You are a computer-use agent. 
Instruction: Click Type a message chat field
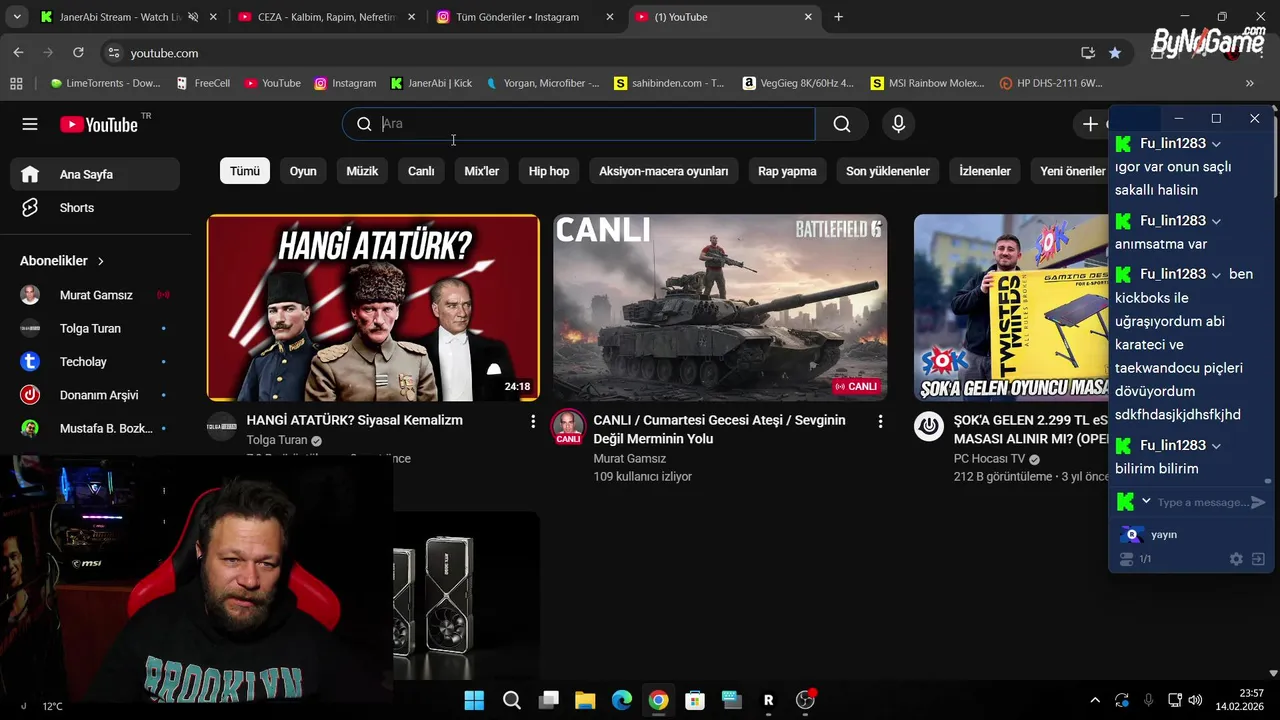click(x=1201, y=502)
